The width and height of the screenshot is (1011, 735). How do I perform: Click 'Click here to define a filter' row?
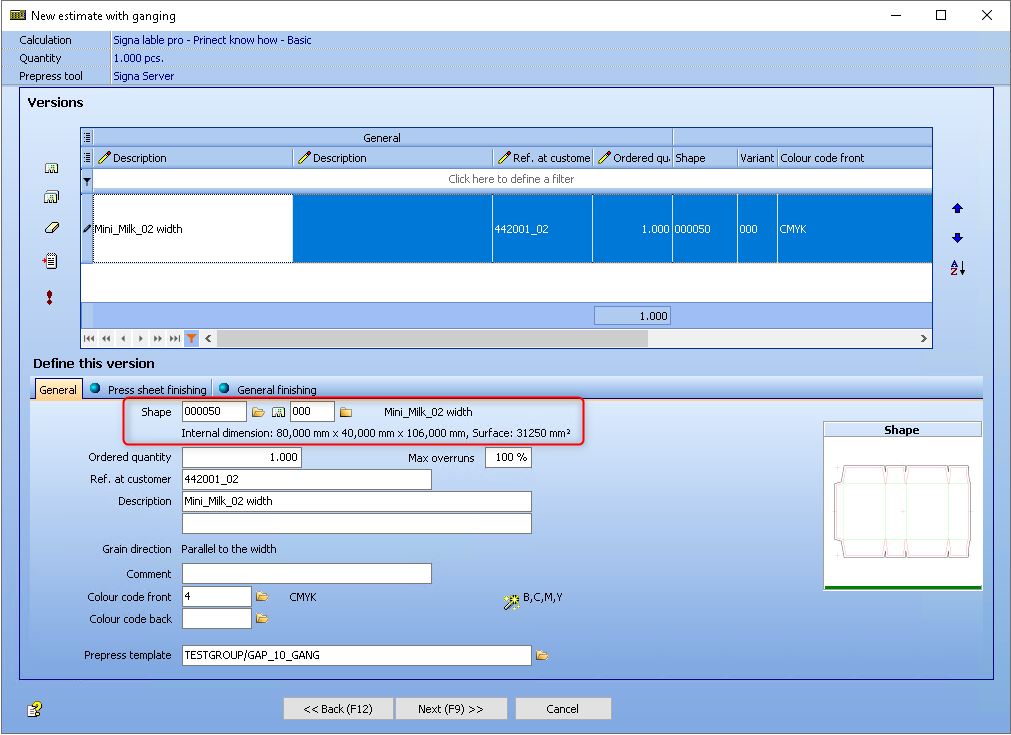pos(511,179)
